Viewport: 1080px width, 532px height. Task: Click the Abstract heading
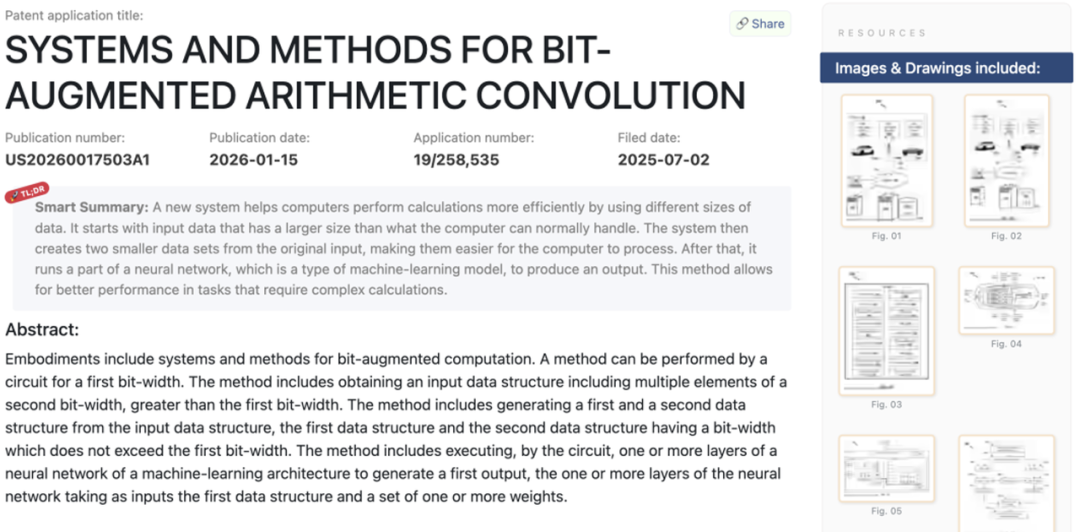tap(42, 329)
